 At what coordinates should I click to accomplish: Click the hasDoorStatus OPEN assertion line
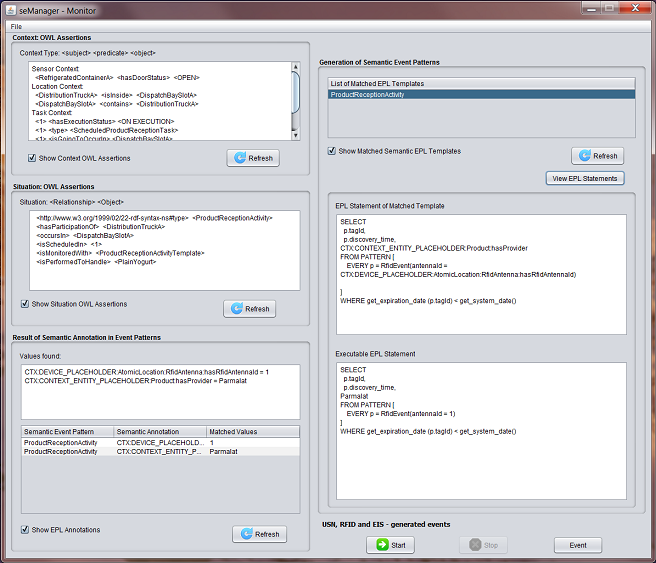pyautogui.click(x=118, y=78)
